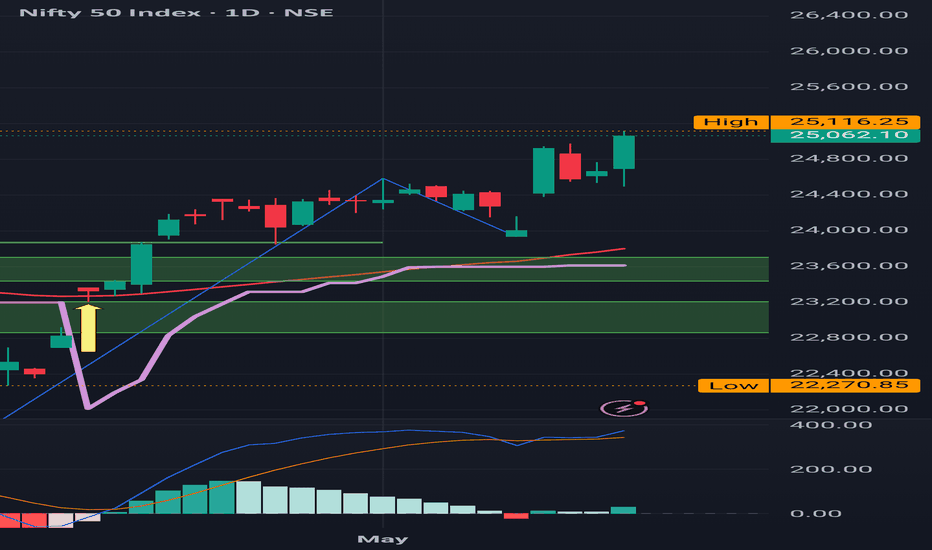Viewport: 932px width, 550px height.
Task: Click the Low price label 22,270.85
Action: [x=845, y=385]
